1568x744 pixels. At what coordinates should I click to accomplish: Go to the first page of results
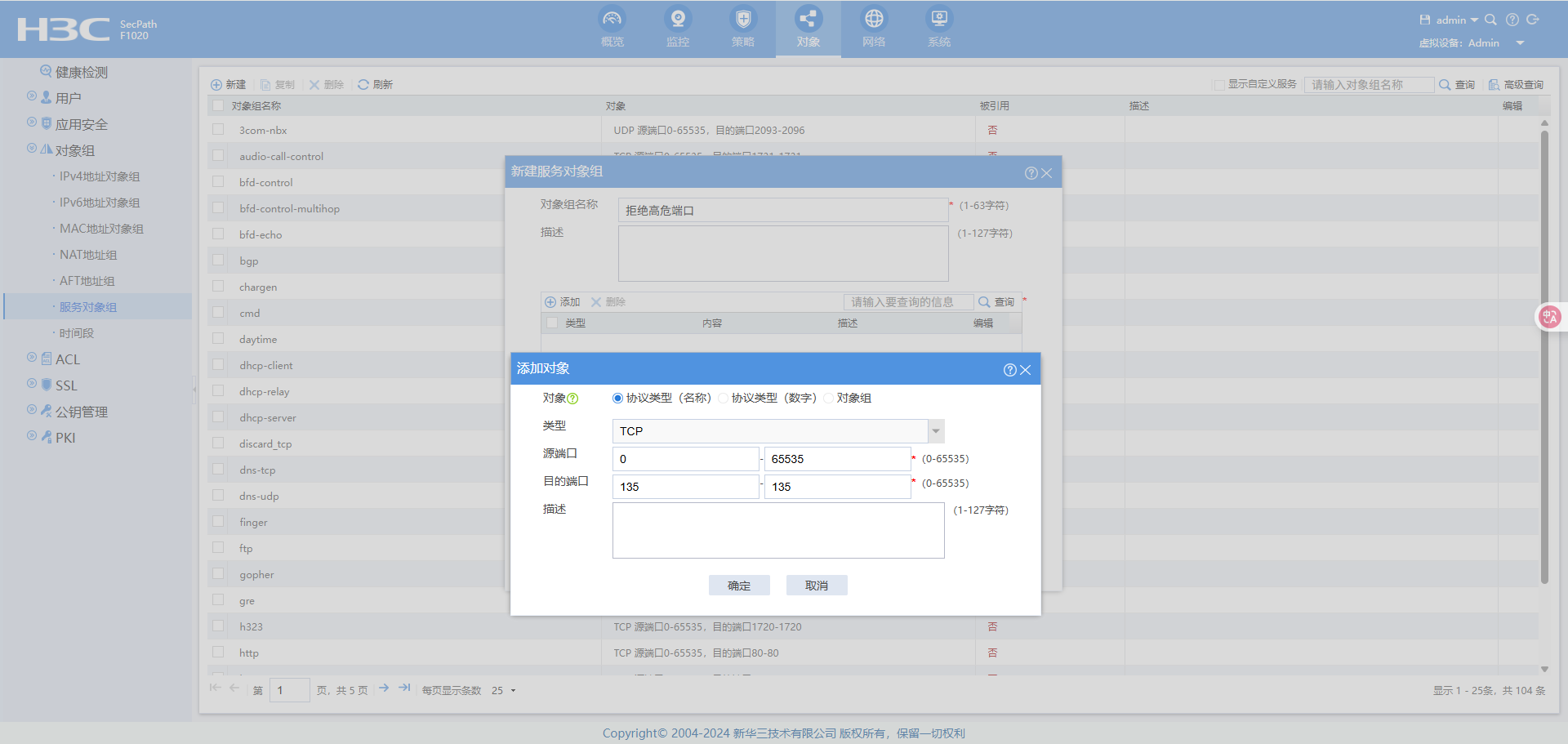215,688
